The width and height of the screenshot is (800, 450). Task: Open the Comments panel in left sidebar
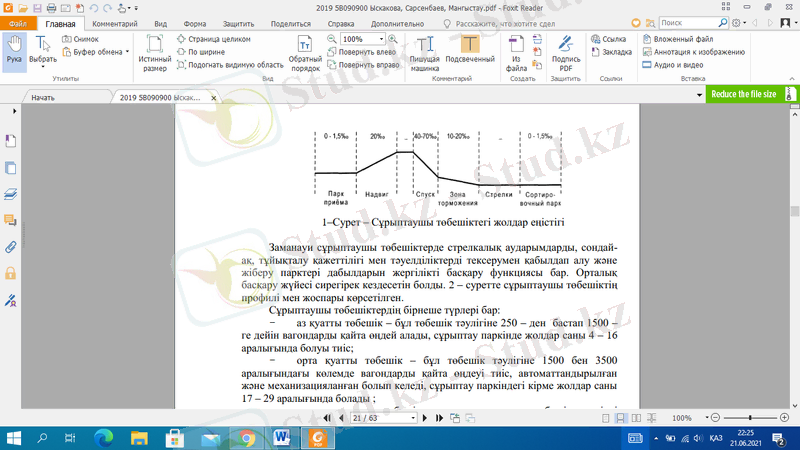pyautogui.click(x=11, y=220)
